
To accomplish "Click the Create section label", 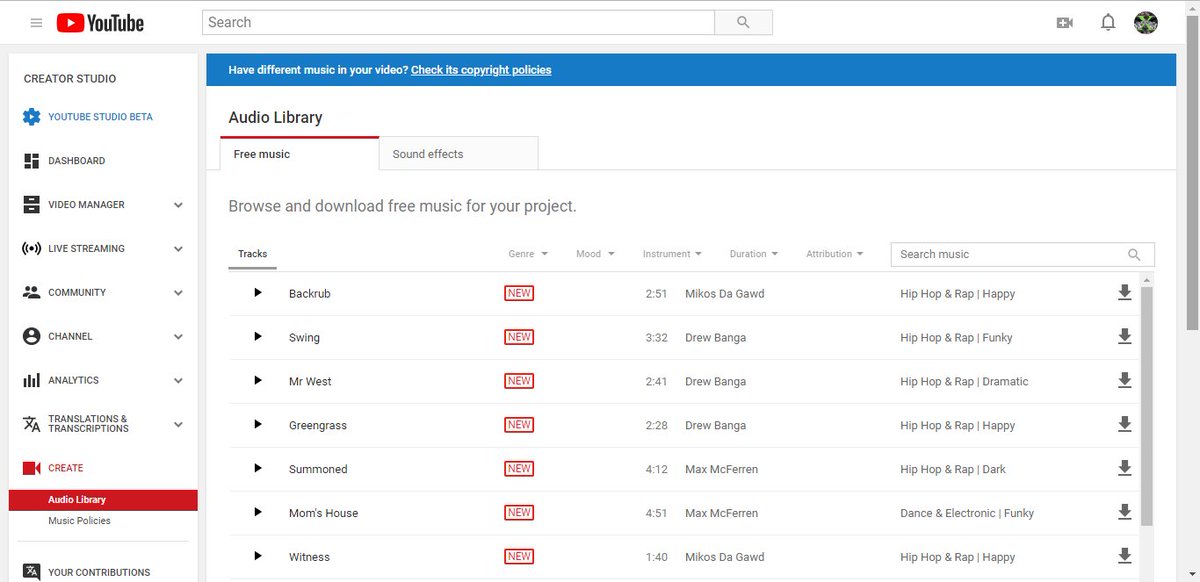I will 66,468.
